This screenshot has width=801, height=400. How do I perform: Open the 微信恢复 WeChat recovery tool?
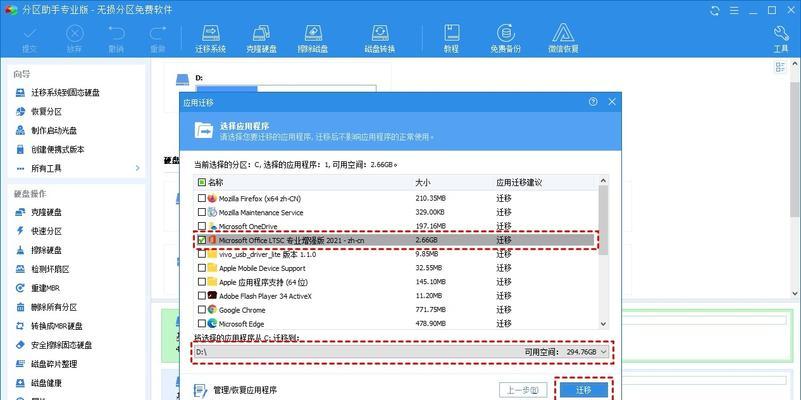click(563, 39)
